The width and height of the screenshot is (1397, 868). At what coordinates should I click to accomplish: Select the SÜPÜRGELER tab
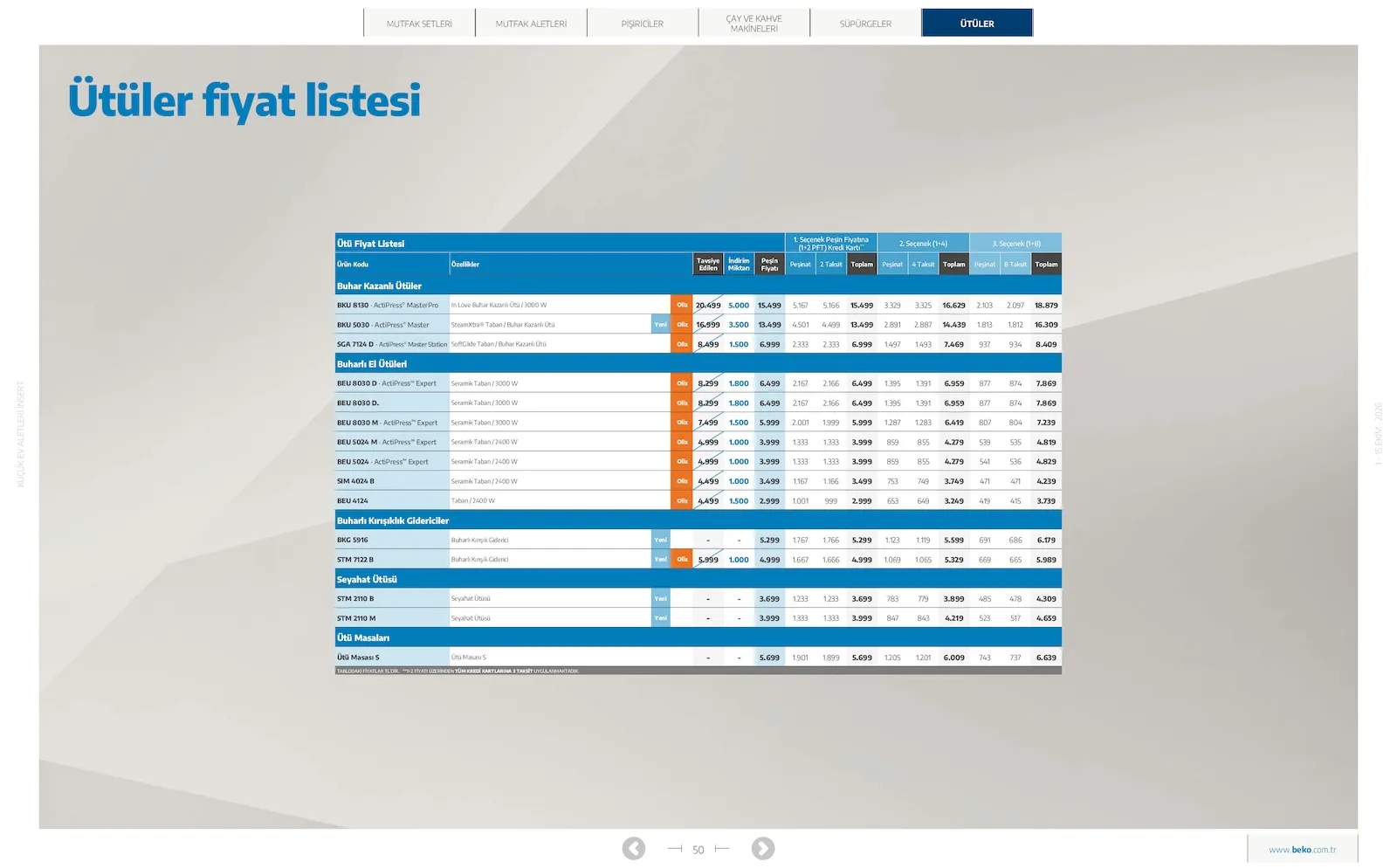tap(865, 24)
